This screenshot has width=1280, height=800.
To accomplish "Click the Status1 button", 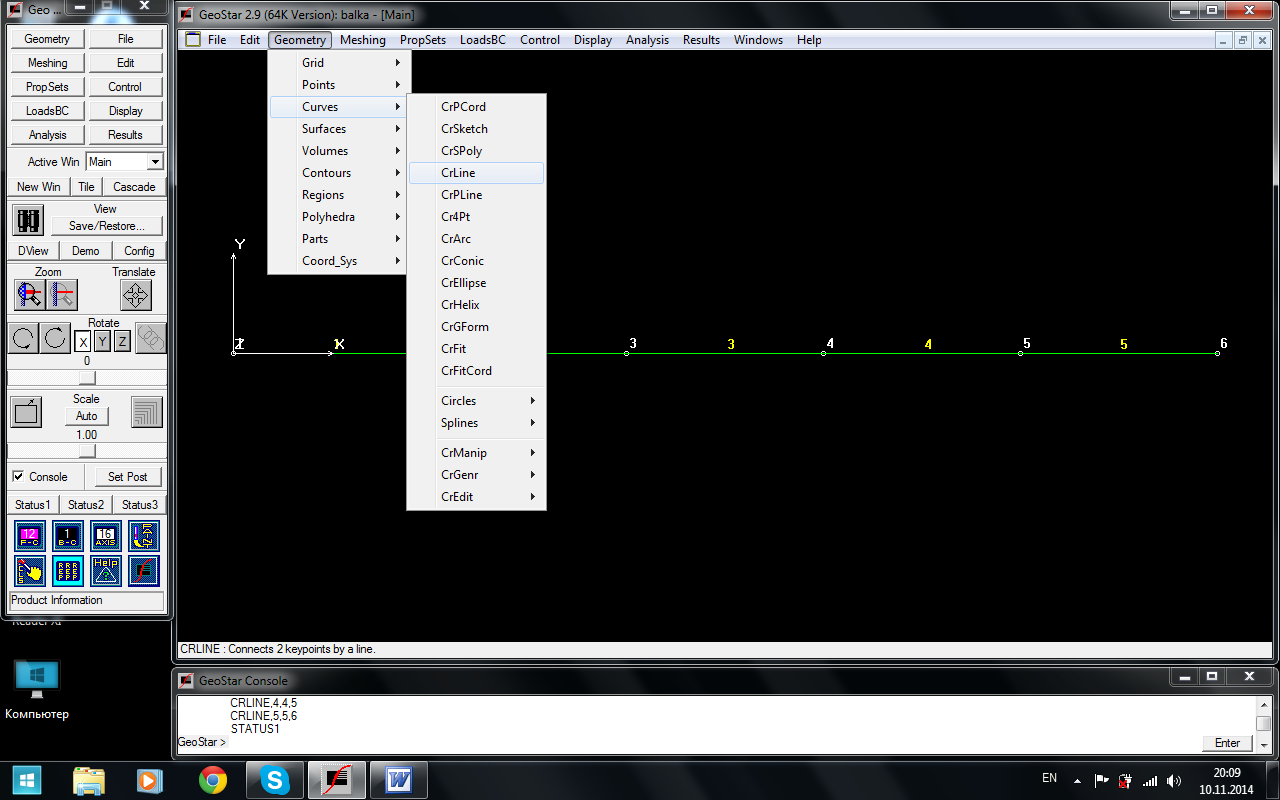I will [33, 505].
